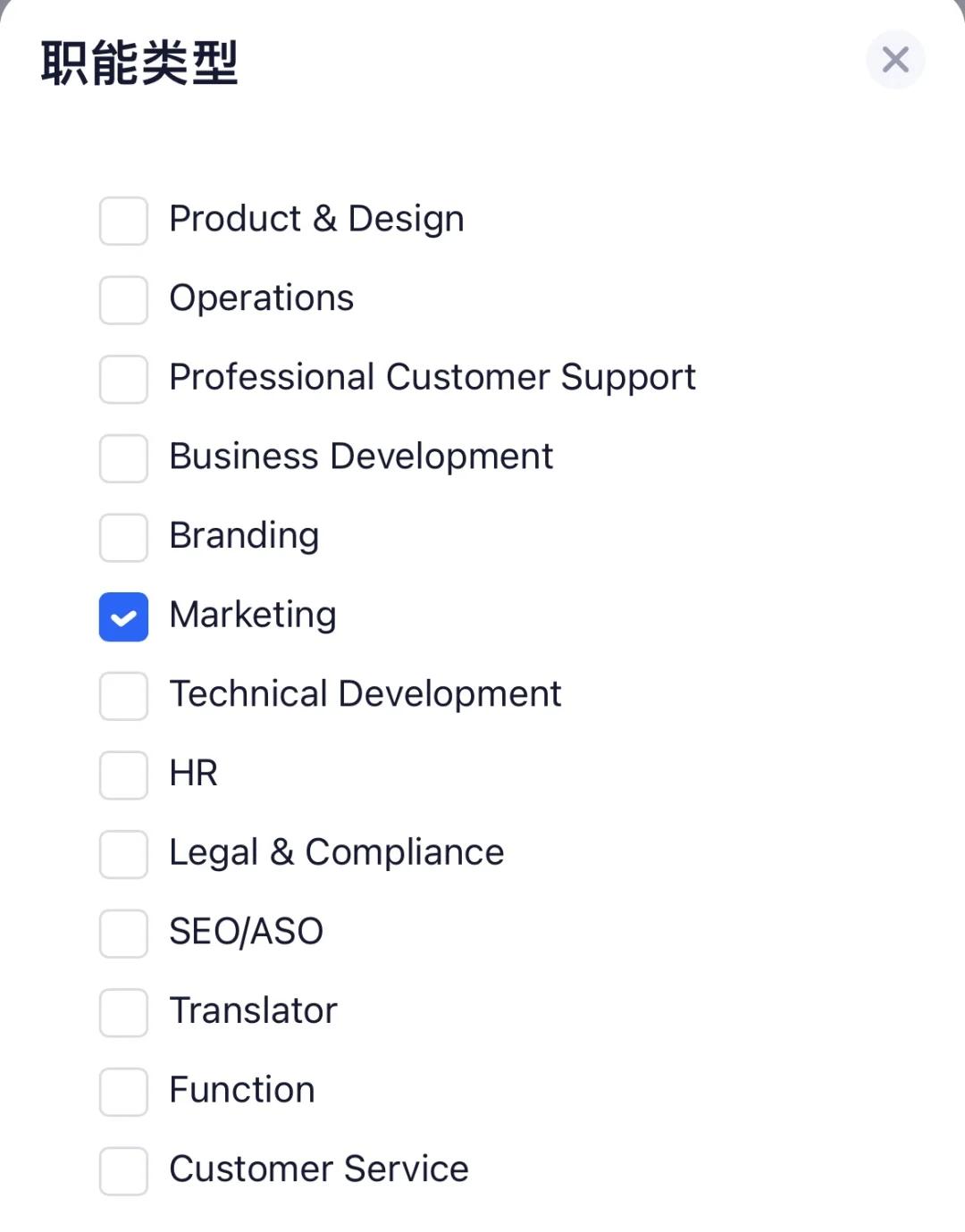Image resolution: width=965 pixels, height=1232 pixels.
Task: Tap the Professional Customer Support label
Action: tap(432, 377)
